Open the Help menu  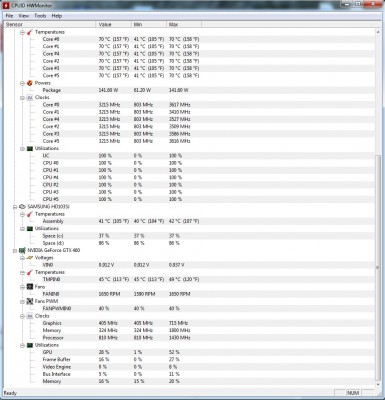57,16
